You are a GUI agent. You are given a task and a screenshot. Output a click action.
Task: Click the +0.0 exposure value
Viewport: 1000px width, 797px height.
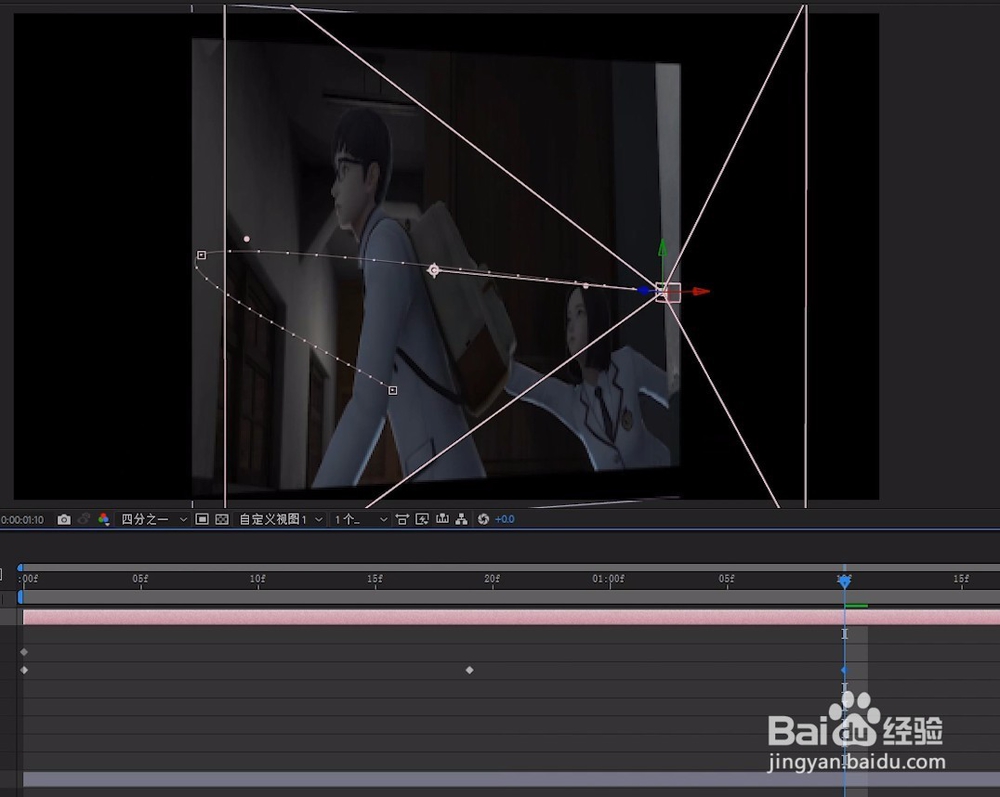point(504,520)
